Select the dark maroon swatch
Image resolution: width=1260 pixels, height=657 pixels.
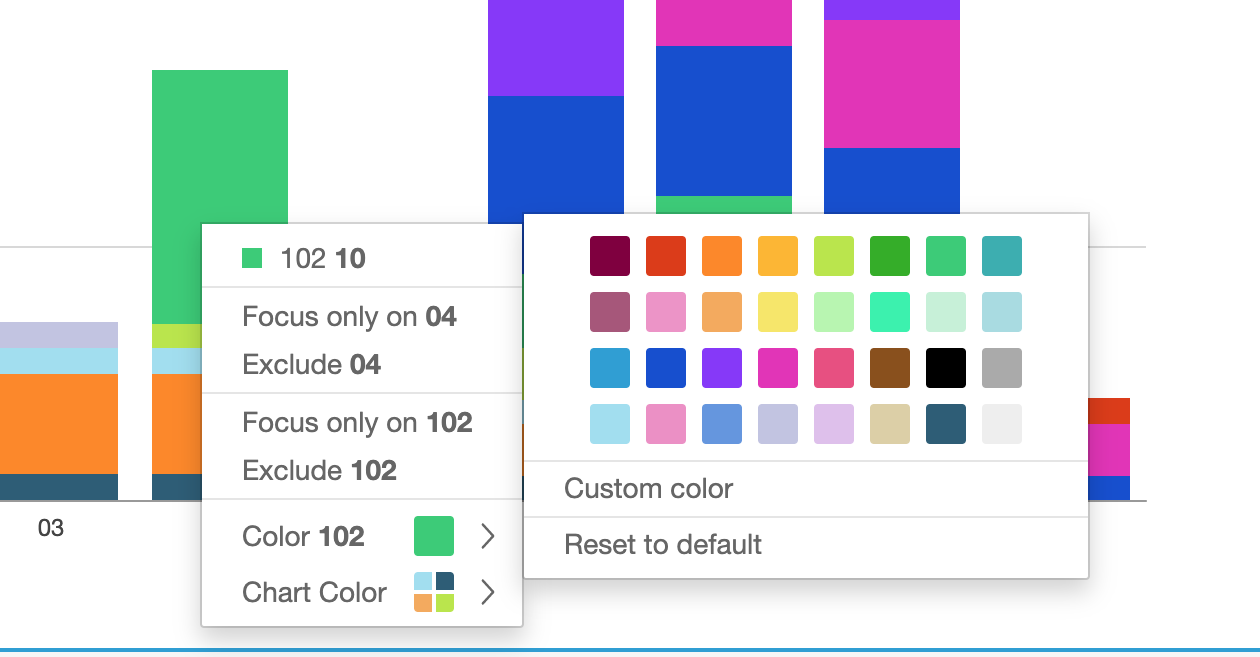coord(610,256)
